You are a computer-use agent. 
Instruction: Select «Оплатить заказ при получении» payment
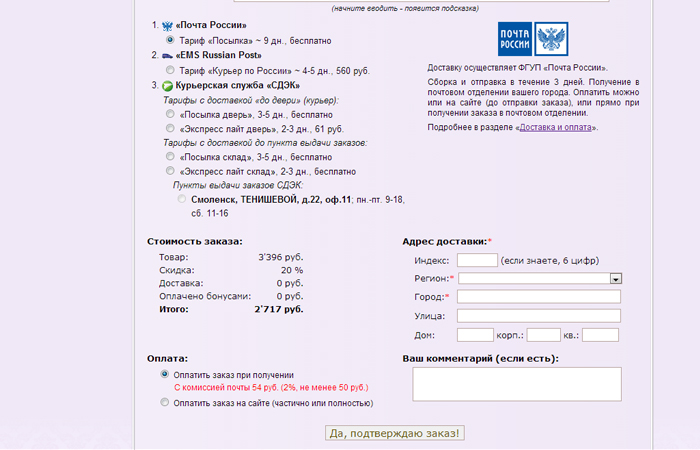[x=165, y=374]
